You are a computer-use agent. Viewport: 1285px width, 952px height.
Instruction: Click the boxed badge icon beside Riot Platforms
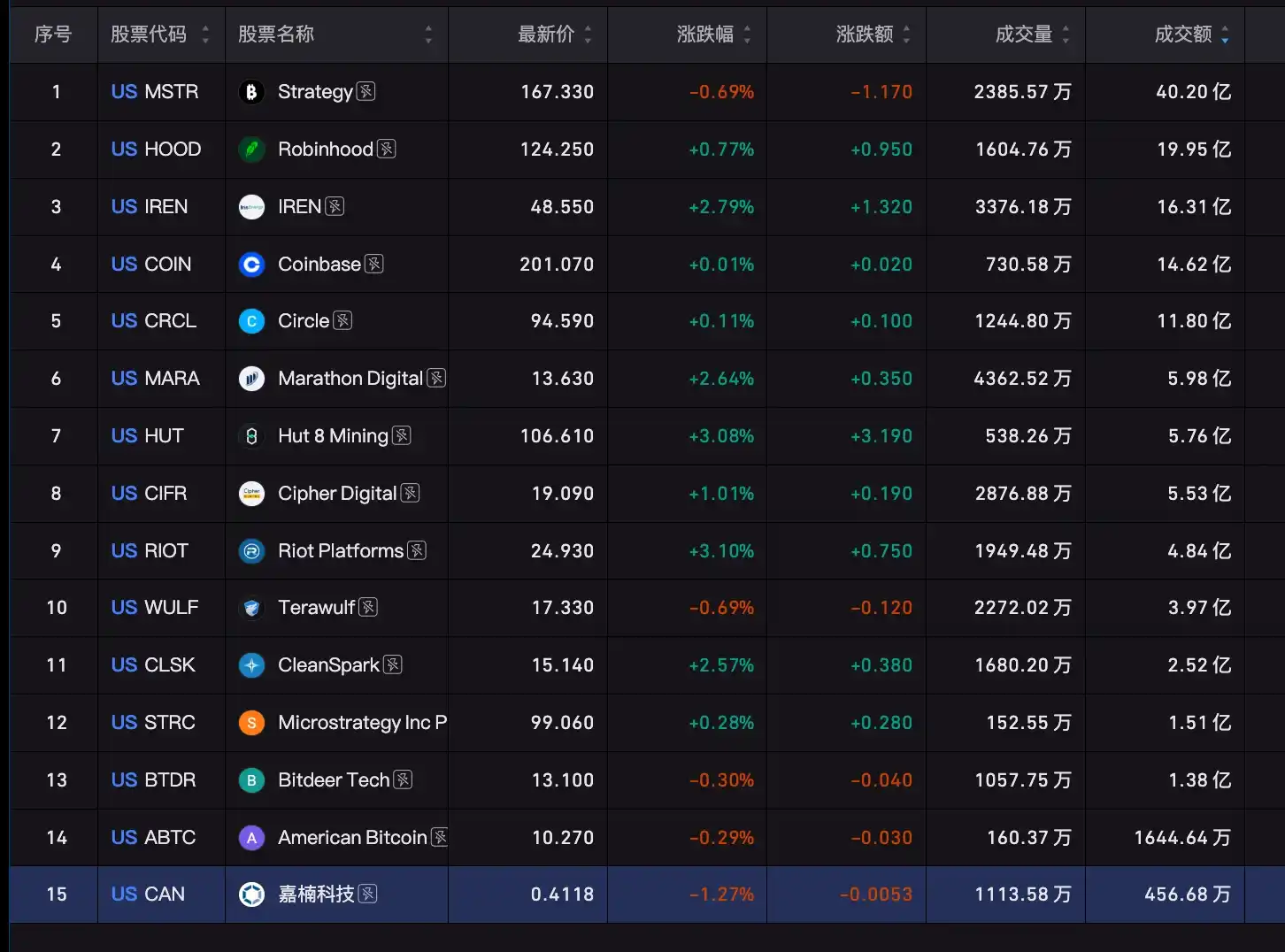(x=417, y=550)
